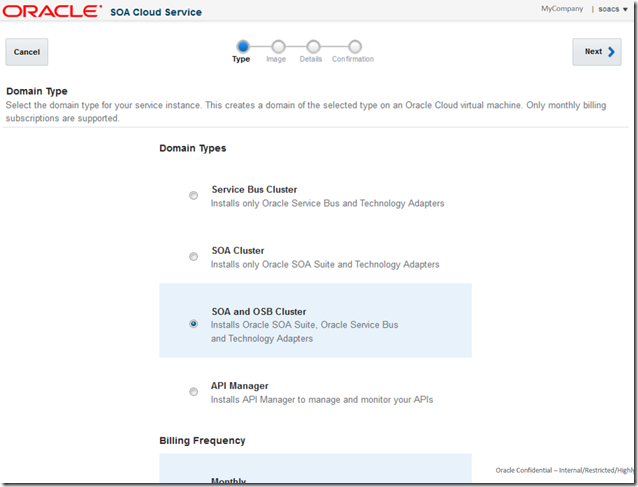Screen dimensions: 638x487
Task: Click the Type step label
Action: click(241, 59)
